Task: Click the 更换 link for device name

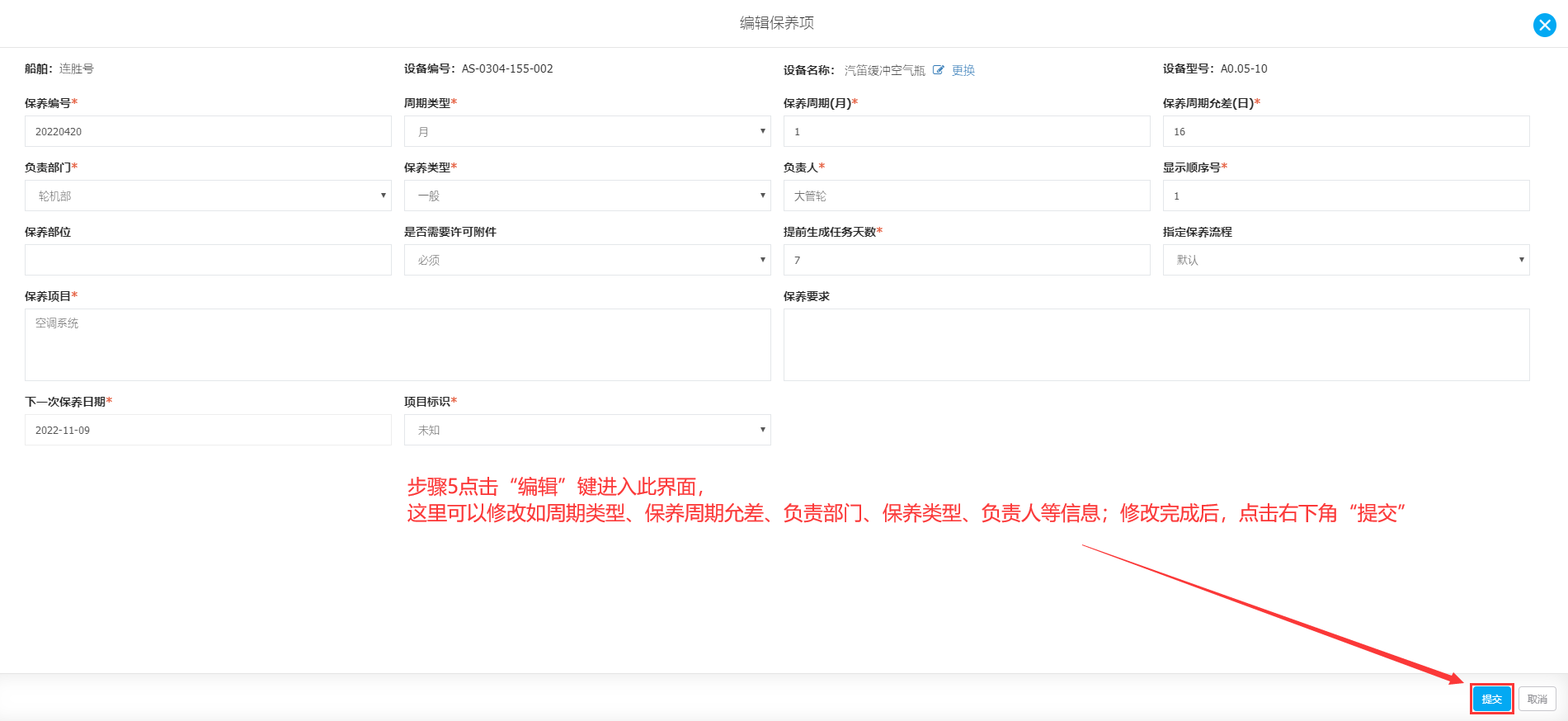Action: coord(963,70)
